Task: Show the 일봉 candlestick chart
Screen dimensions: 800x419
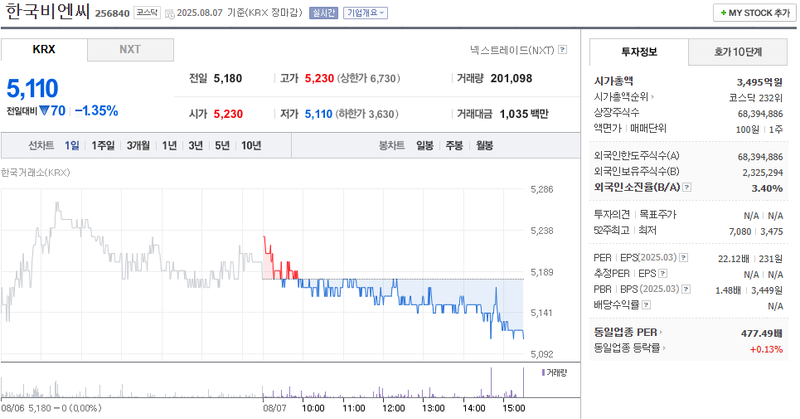Action: click(425, 145)
